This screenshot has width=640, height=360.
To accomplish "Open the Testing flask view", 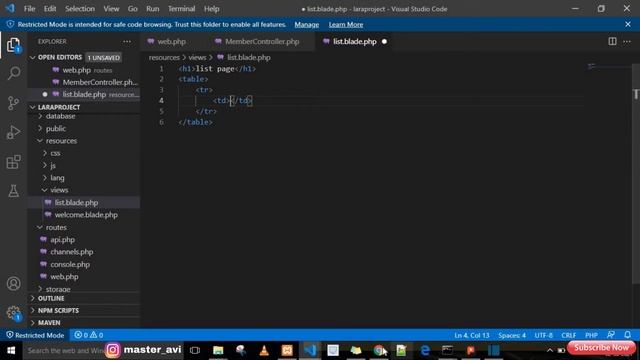I will (13, 191).
